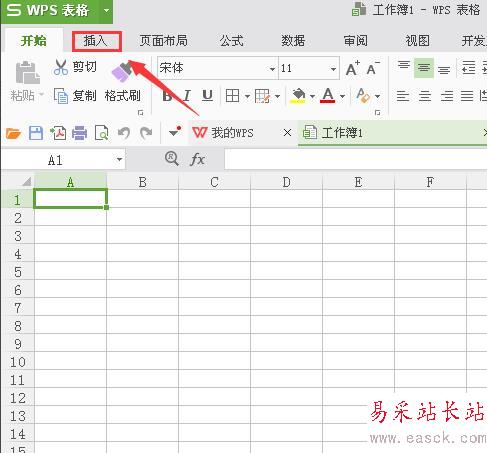Toggle italic formatting

(x=187, y=96)
